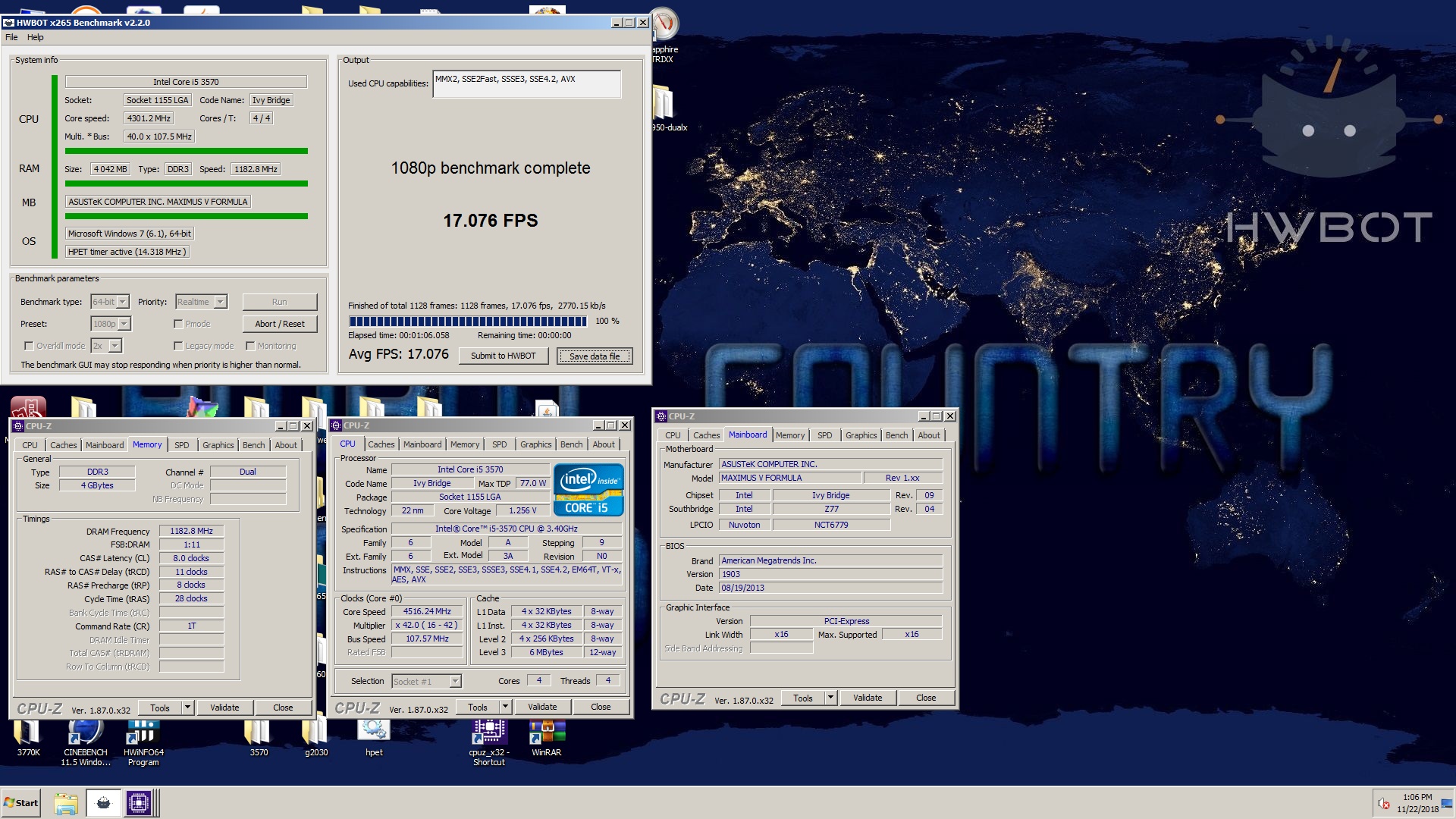This screenshot has width=1456, height=819.
Task: Select Memory tab in Mainboard CPU-Z window
Action: (790, 435)
